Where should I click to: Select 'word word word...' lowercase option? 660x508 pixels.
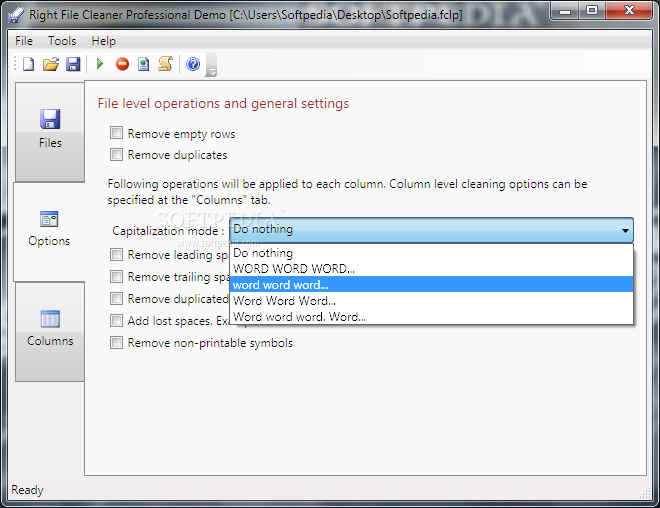[x=431, y=285]
